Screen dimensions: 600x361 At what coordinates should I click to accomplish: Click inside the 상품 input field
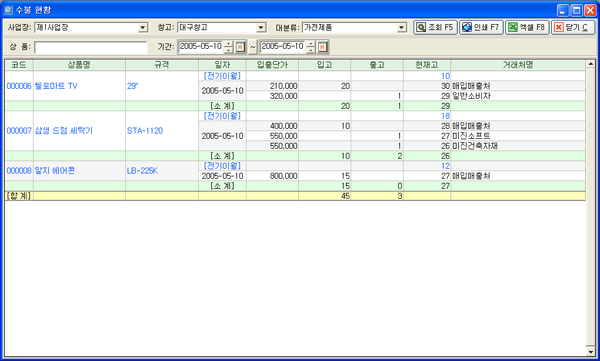pos(91,47)
